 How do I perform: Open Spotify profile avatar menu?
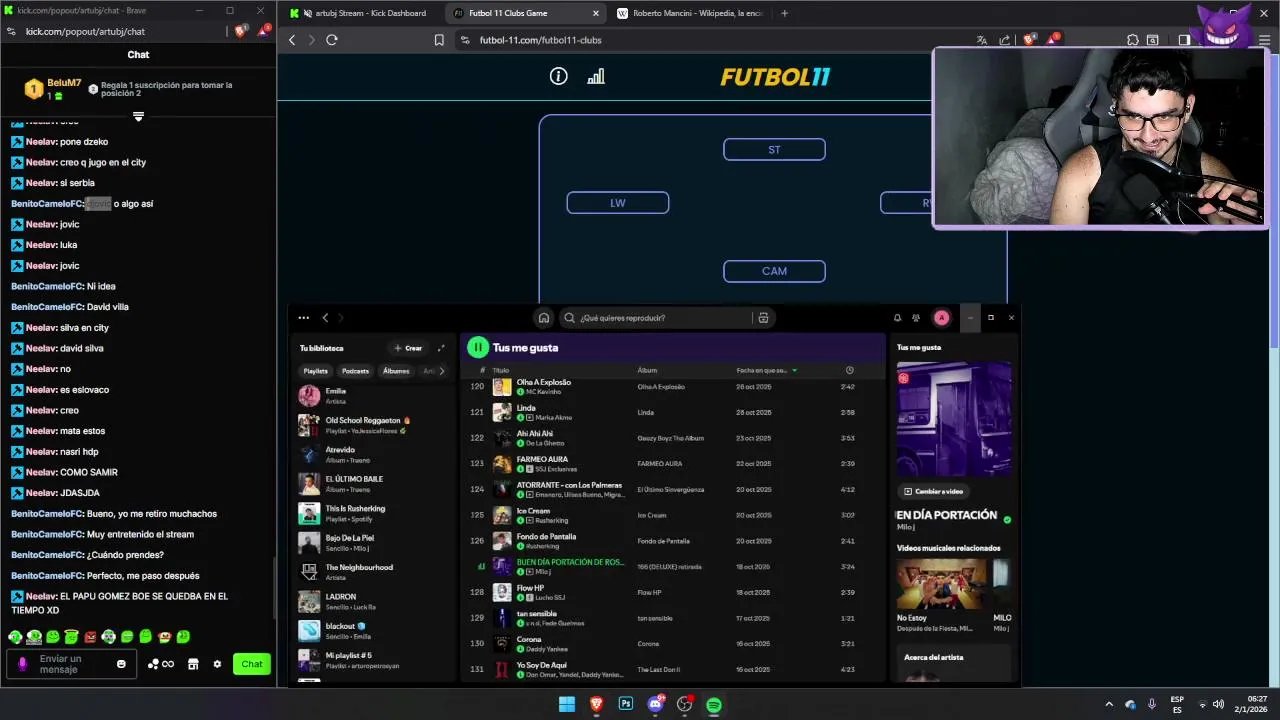tap(941, 318)
